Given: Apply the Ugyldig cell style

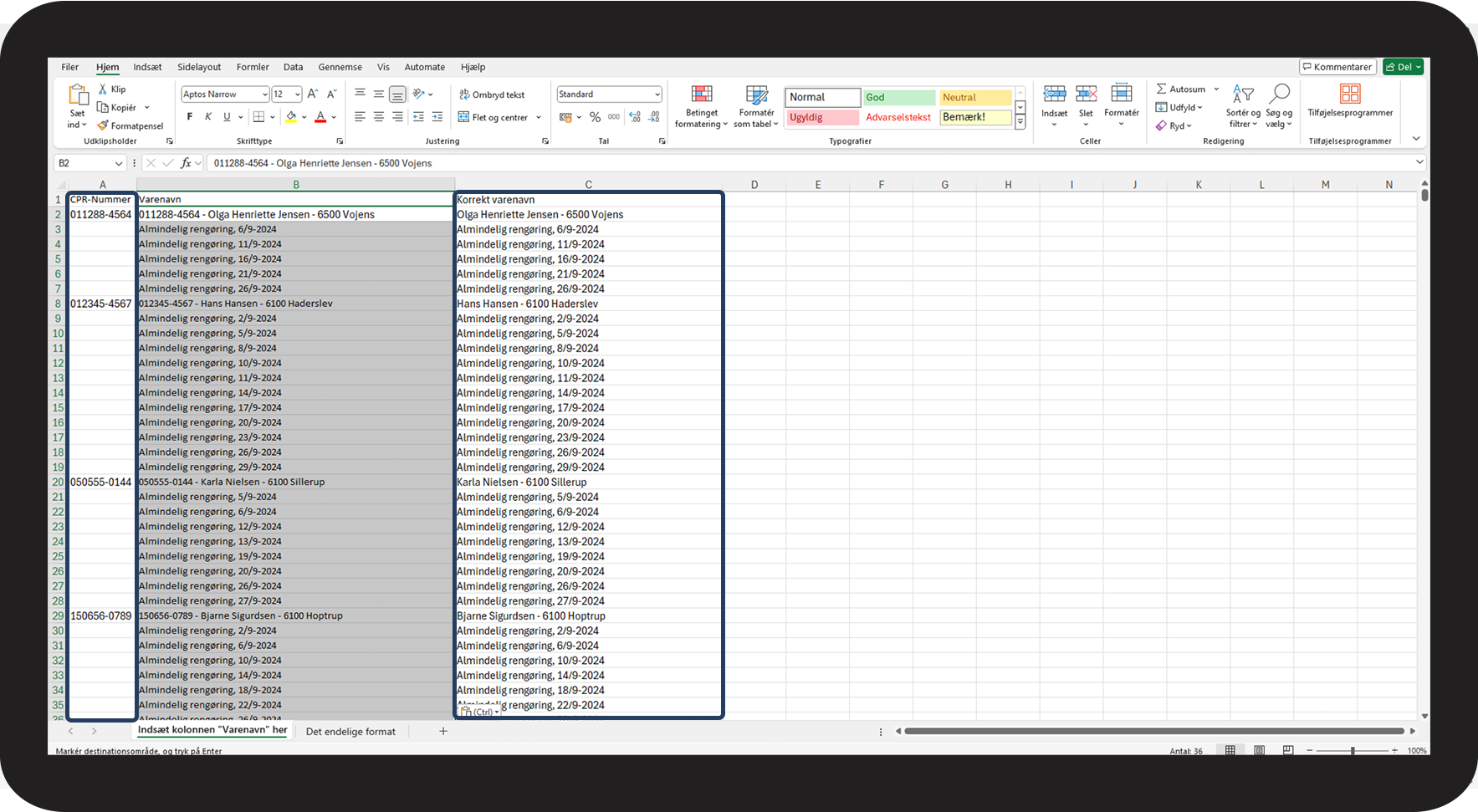Looking at the screenshot, I should (823, 117).
